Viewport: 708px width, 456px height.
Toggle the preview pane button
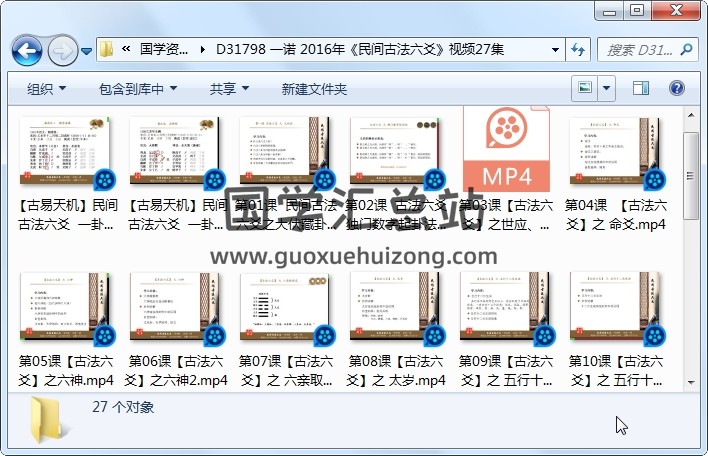click(641, 89)
